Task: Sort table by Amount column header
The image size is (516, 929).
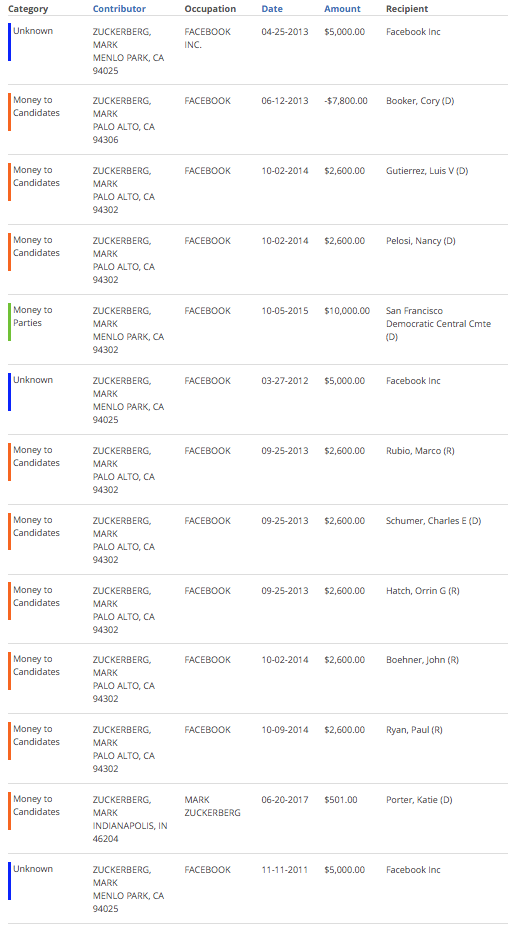Action: click(342, 9)
